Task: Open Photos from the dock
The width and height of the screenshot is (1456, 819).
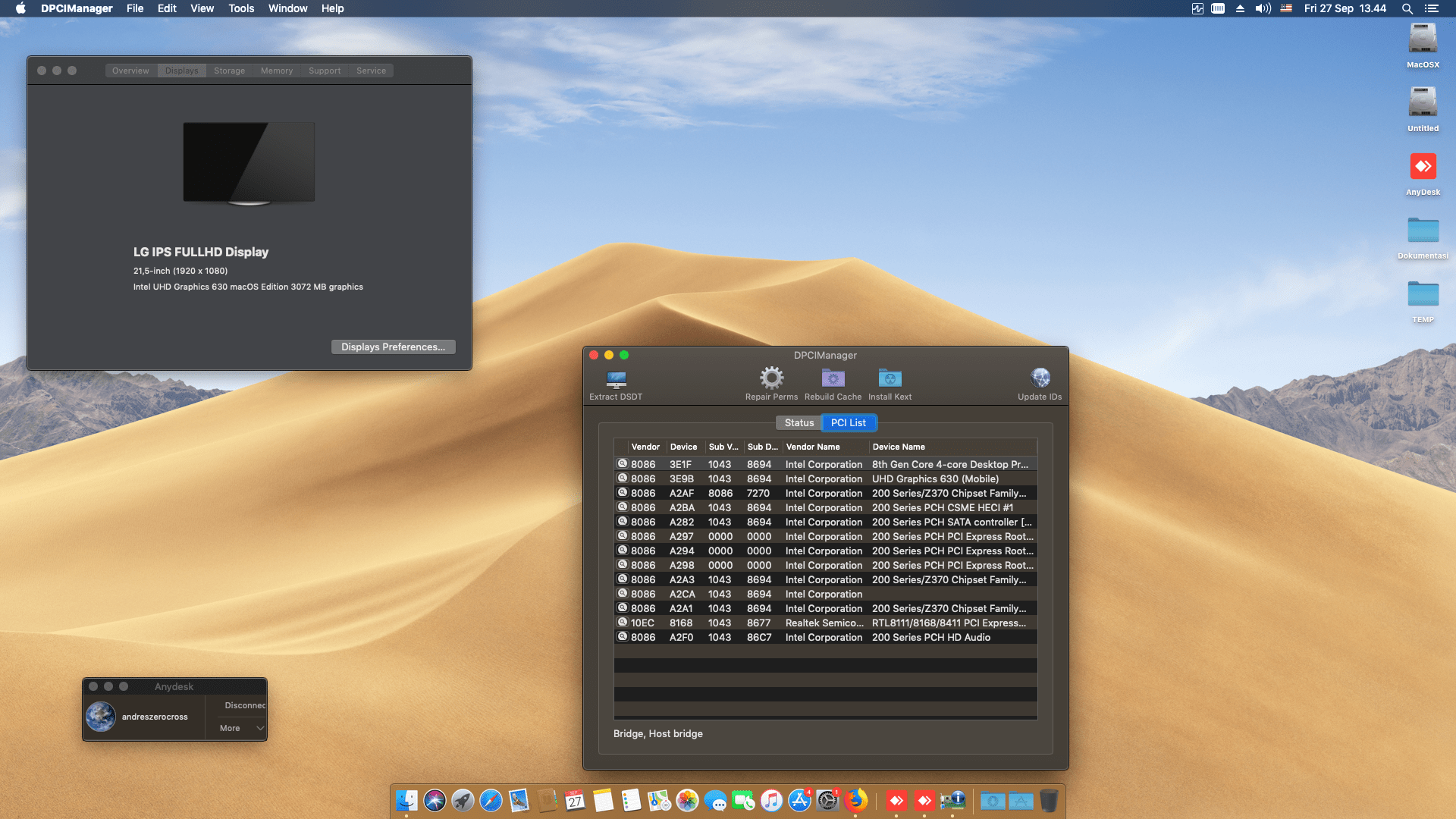Action: (x=687, y=800)
